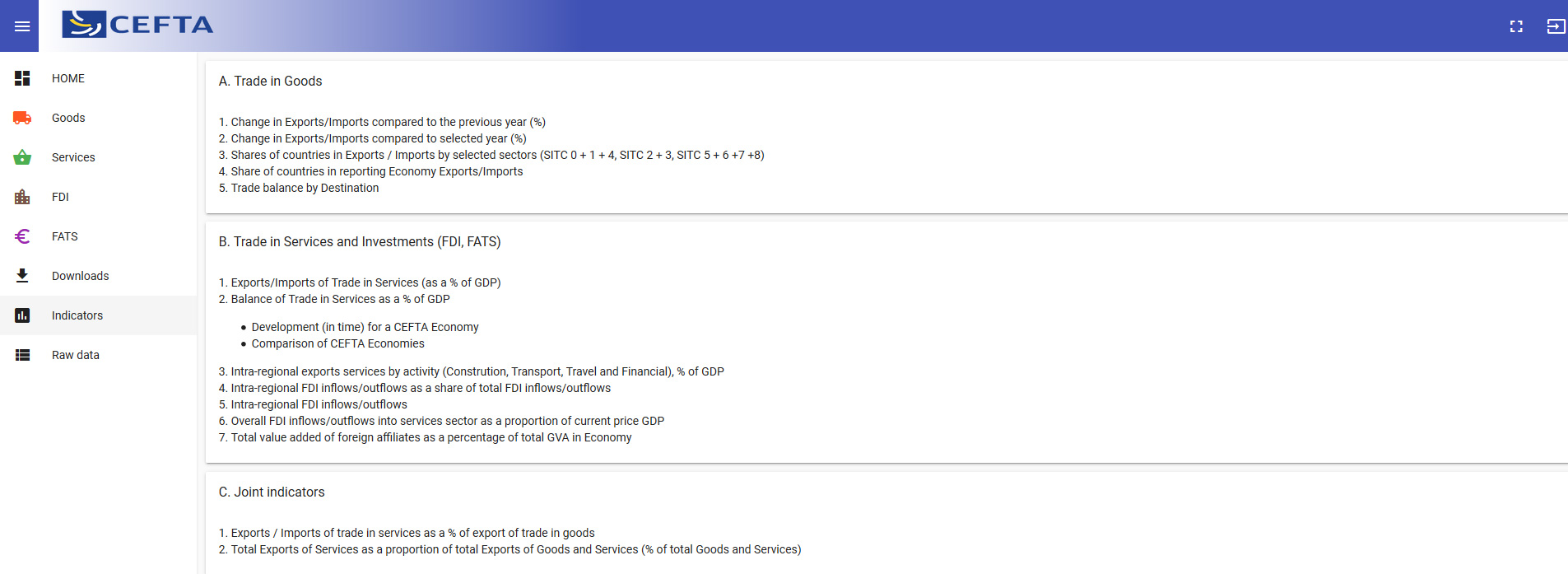Open the hamburger menu icon
This screenshot has height=574, width=1568.
[x=22, y=26]
